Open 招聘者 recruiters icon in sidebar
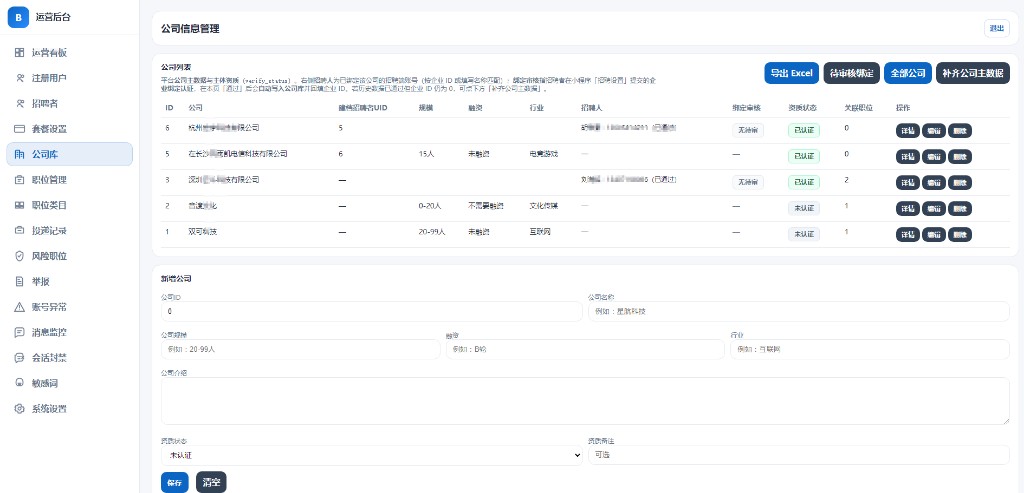This screenshot has height=493, width=1024. [20, 104]
